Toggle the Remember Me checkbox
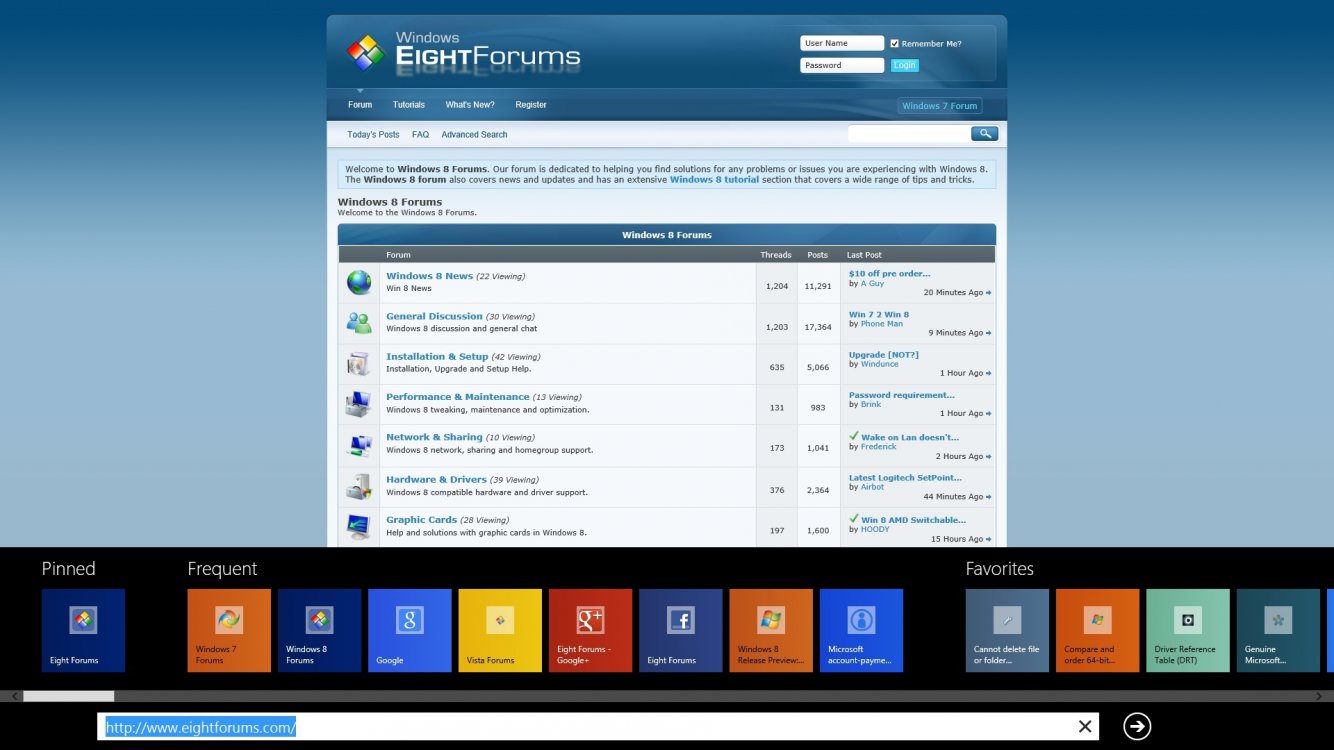 point(895,43)
